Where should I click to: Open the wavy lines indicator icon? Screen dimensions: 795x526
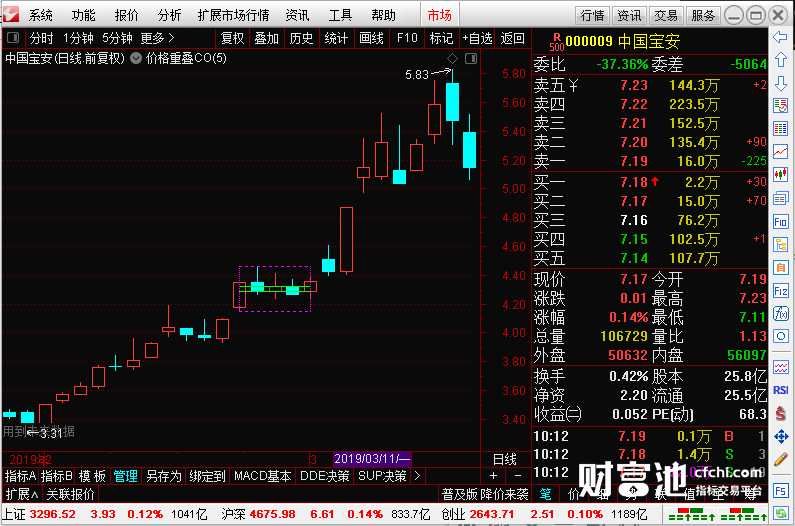pyautogui.click(x=780, y=367)
